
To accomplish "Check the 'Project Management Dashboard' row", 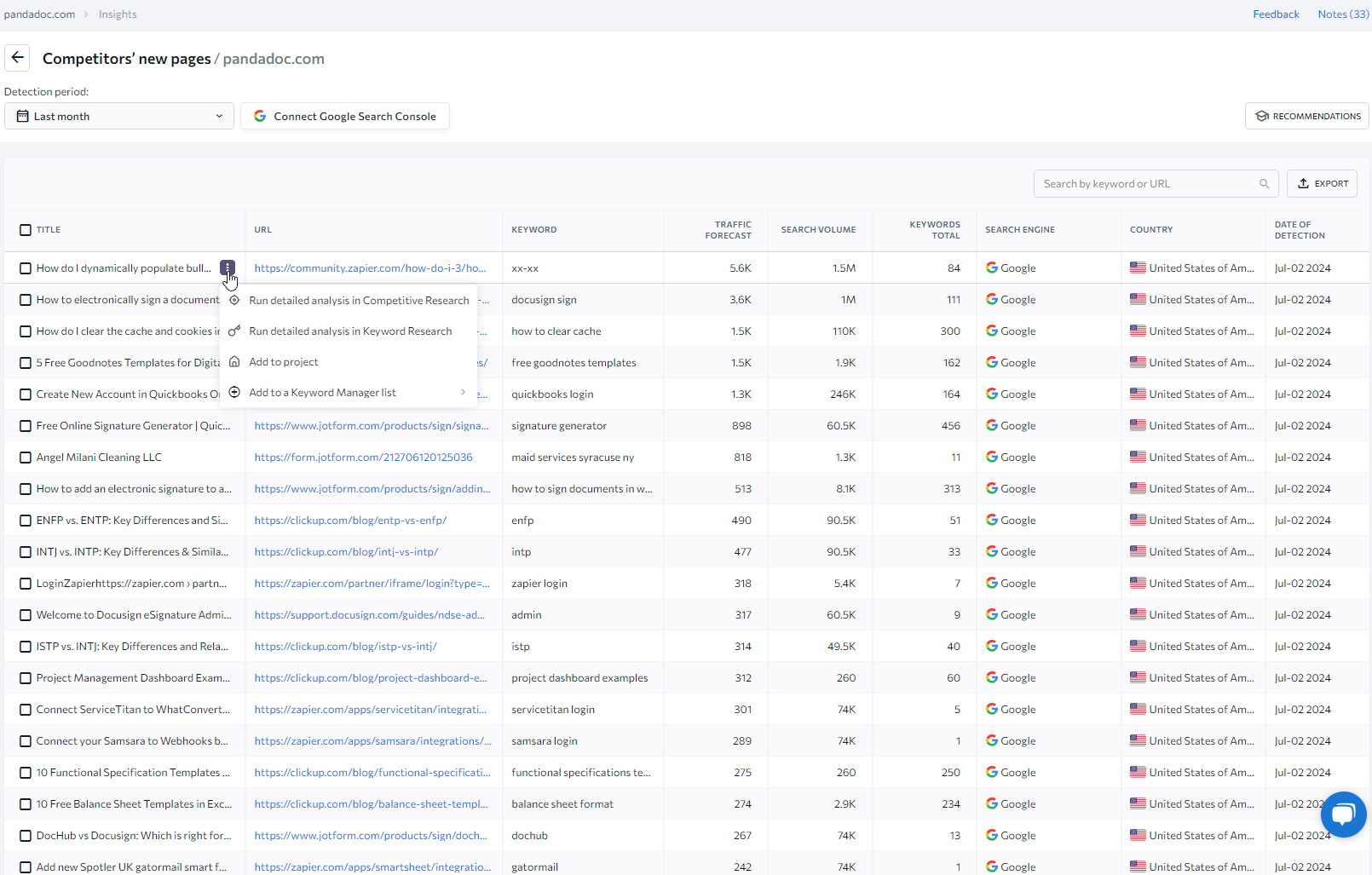I will pos(26,678).
